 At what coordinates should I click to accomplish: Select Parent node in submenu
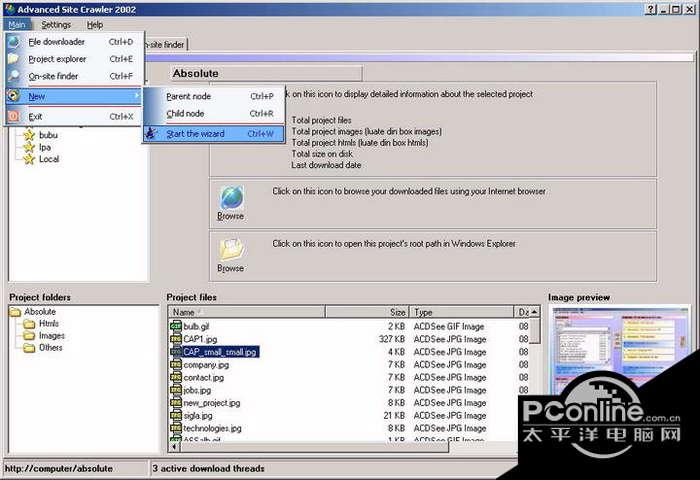[214, 96]
